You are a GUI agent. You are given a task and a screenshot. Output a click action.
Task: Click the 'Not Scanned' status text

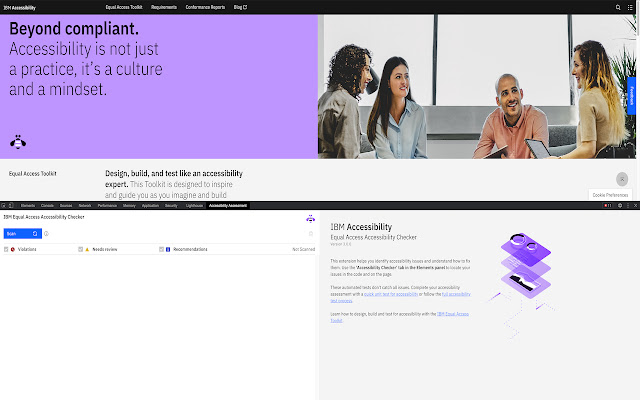[304, 249]
